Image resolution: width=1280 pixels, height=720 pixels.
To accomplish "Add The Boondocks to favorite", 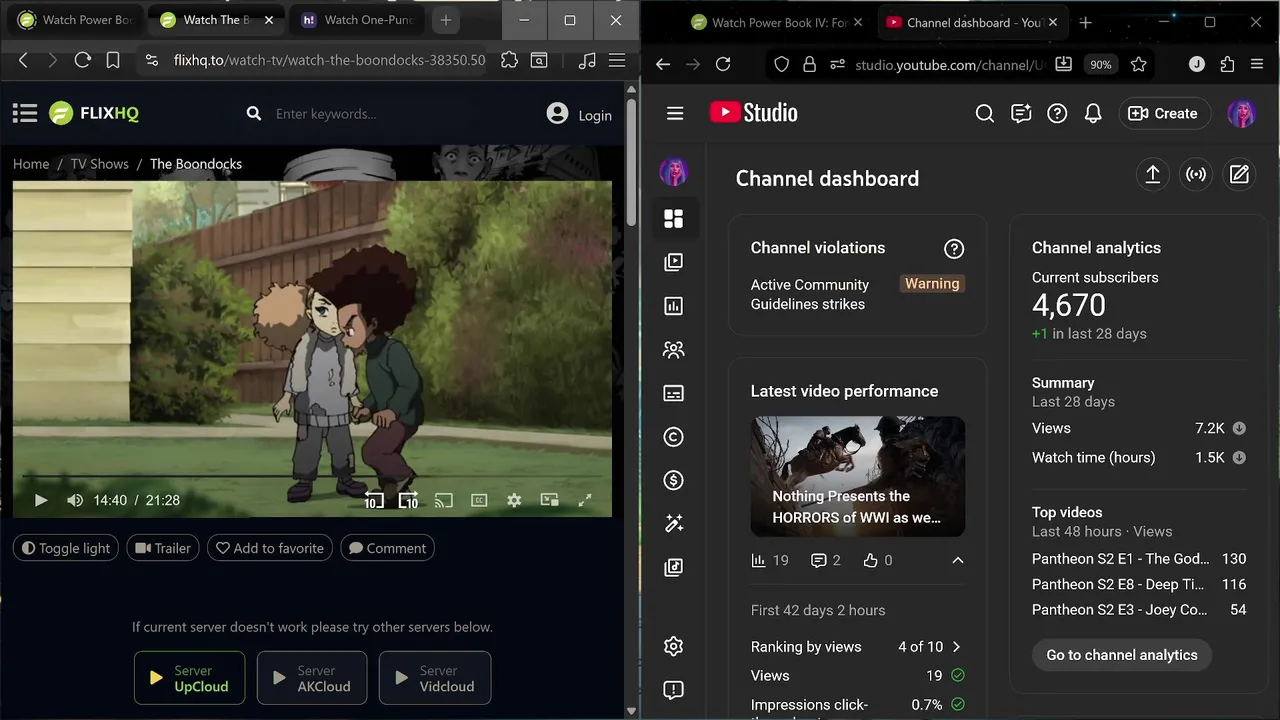I will tap(270, 548).
